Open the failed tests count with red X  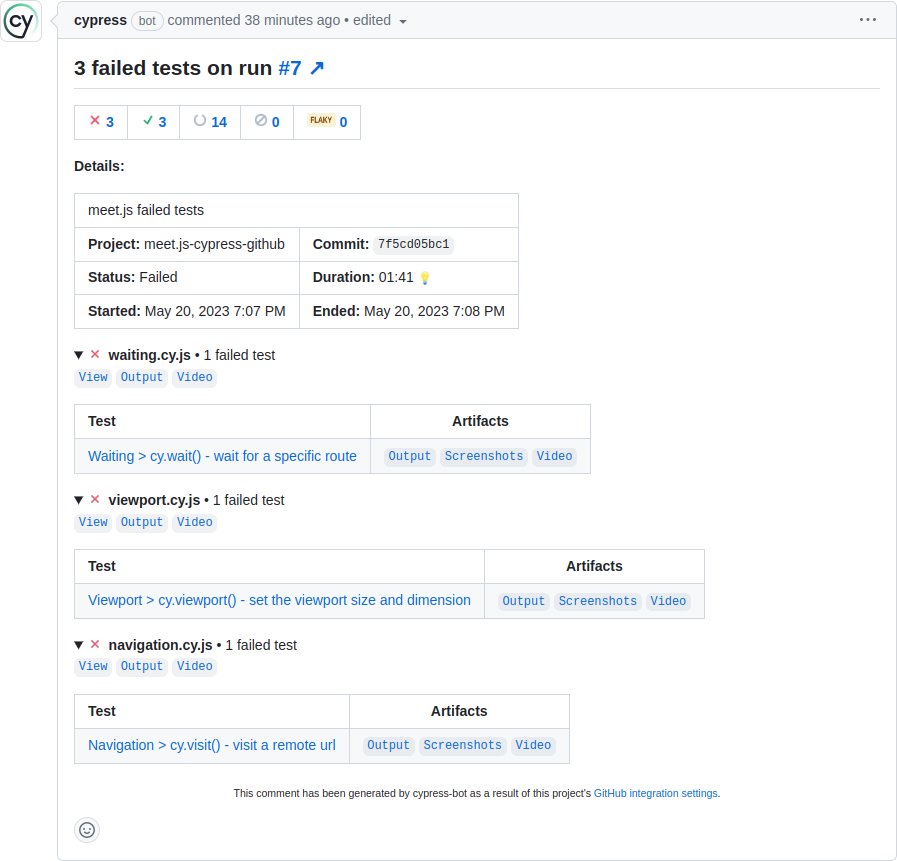101,122
